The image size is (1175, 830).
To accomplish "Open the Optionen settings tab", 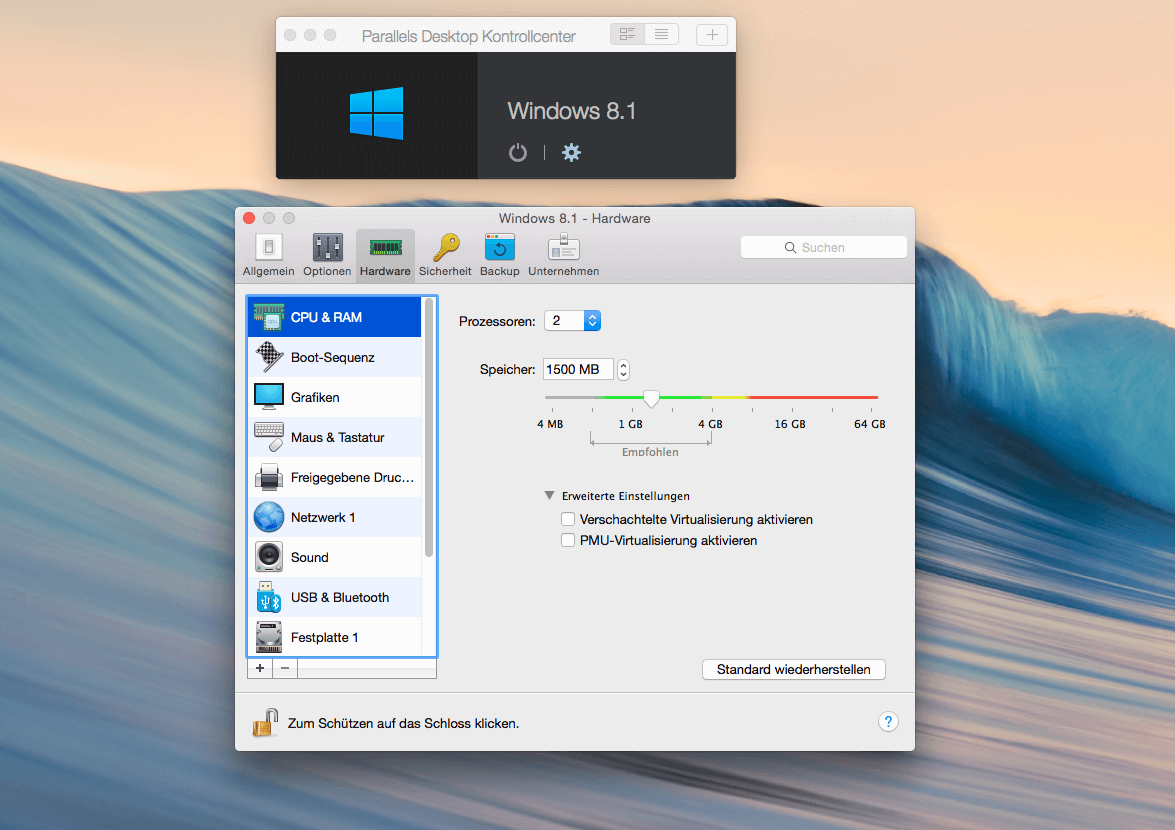I will pos(327,255).
